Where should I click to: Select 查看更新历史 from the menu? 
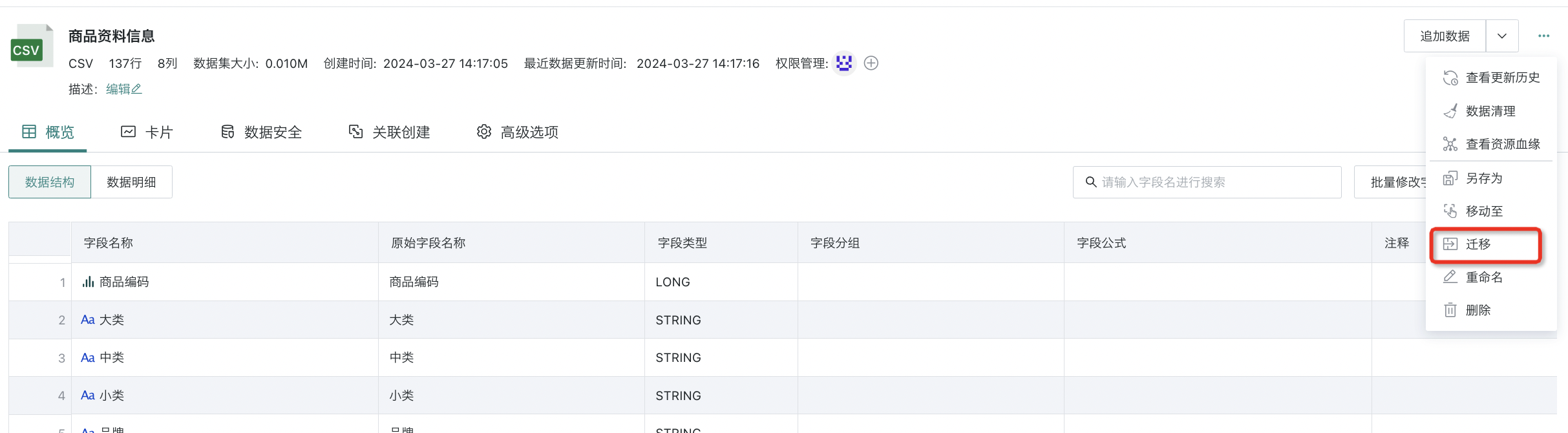point(1502,78)
